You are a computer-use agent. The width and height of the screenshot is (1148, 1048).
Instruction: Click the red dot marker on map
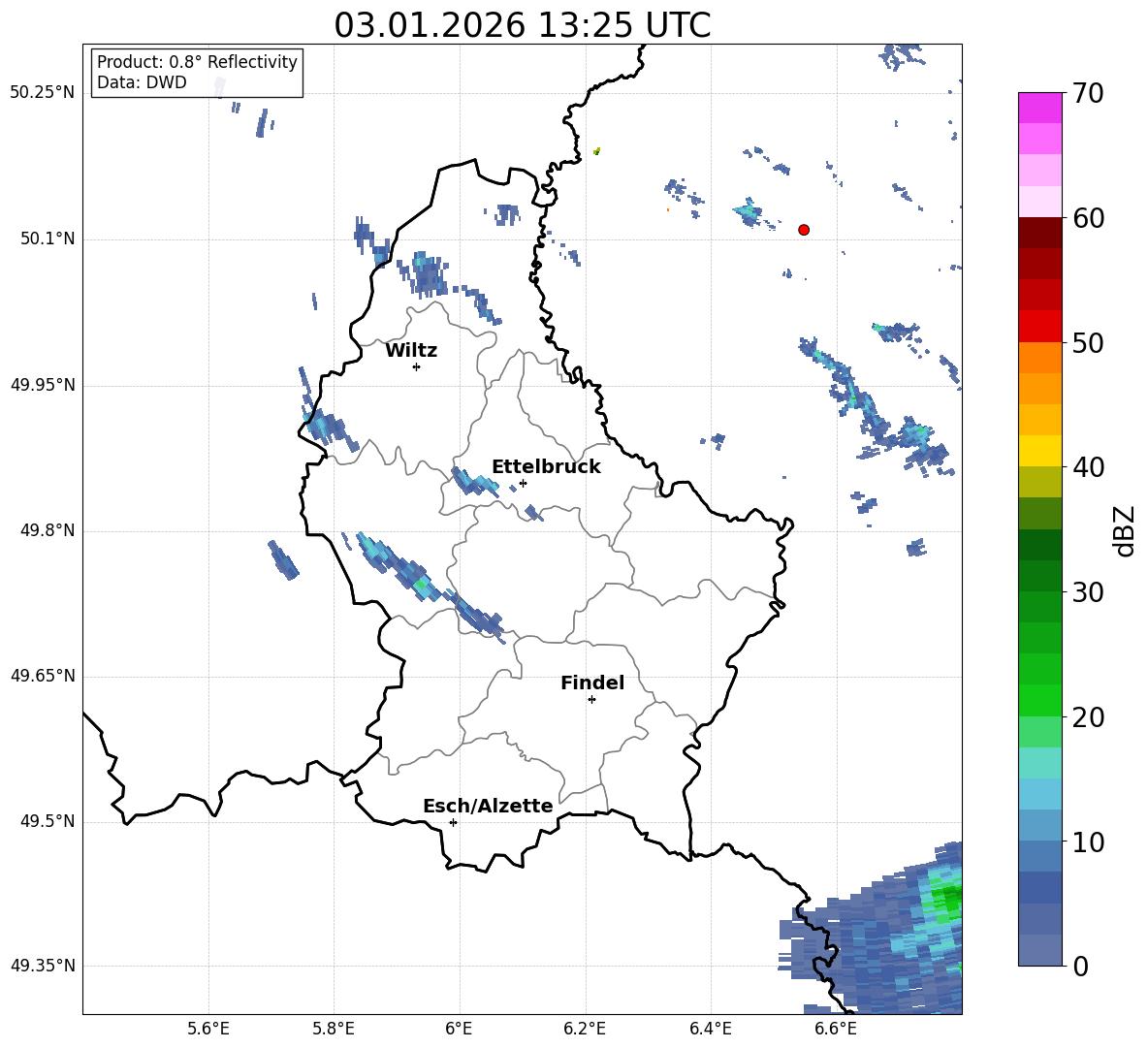(804, 230)
